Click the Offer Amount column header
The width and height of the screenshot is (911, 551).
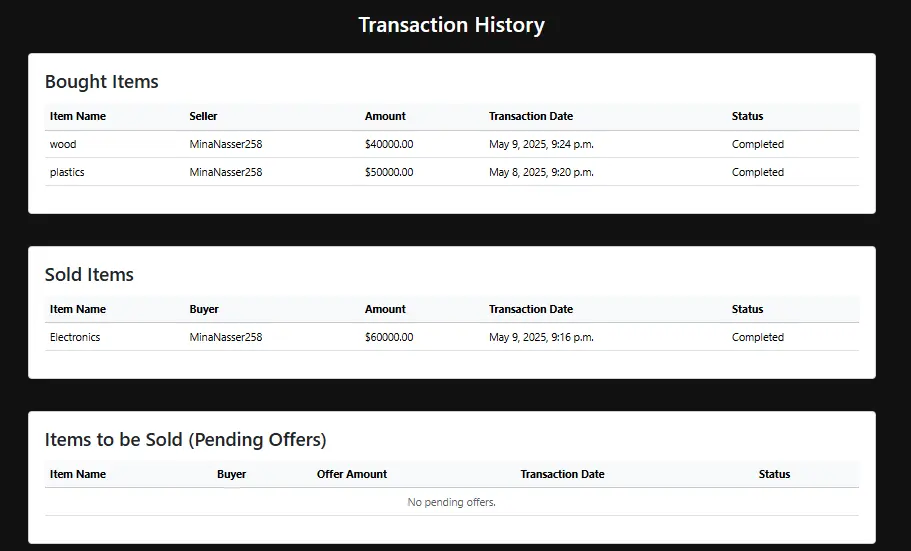pyautogui.click(x=352, y=474)
